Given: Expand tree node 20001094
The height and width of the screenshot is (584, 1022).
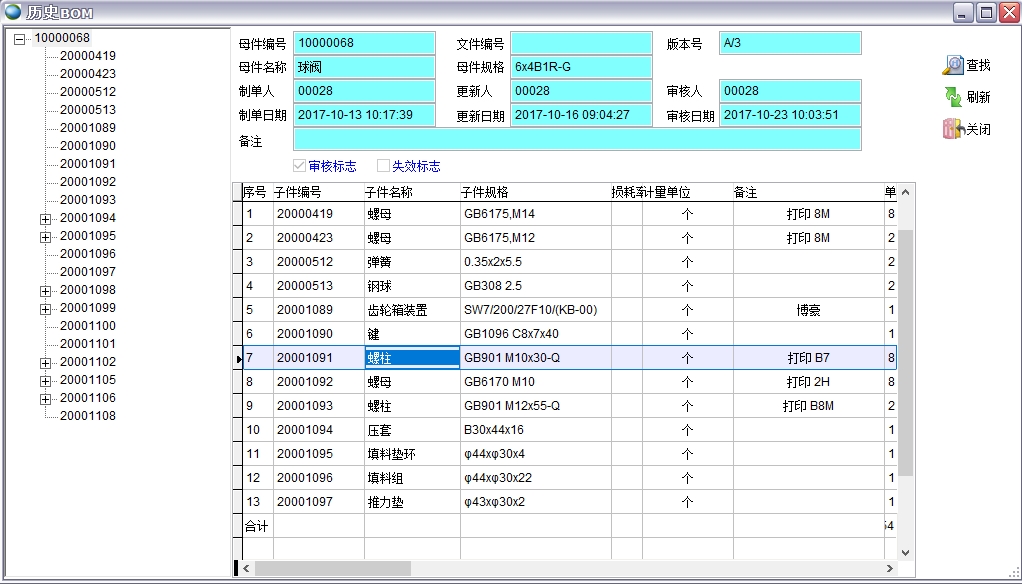Looking at the screenshot, I should point(45,218).
